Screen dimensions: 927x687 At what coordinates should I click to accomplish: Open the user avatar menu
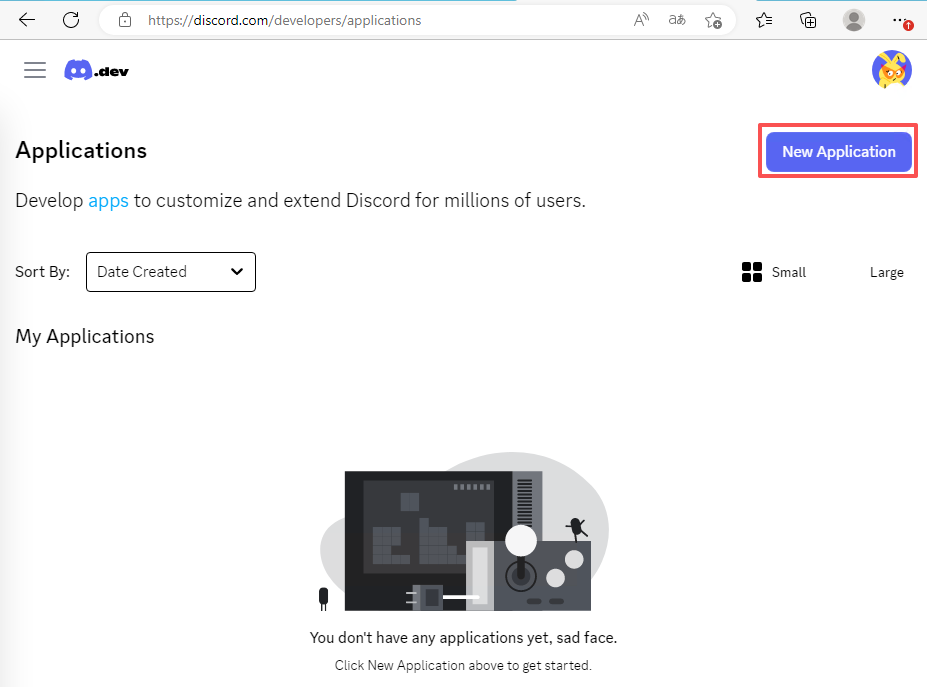pyautogui.click(x=892, y=69)
